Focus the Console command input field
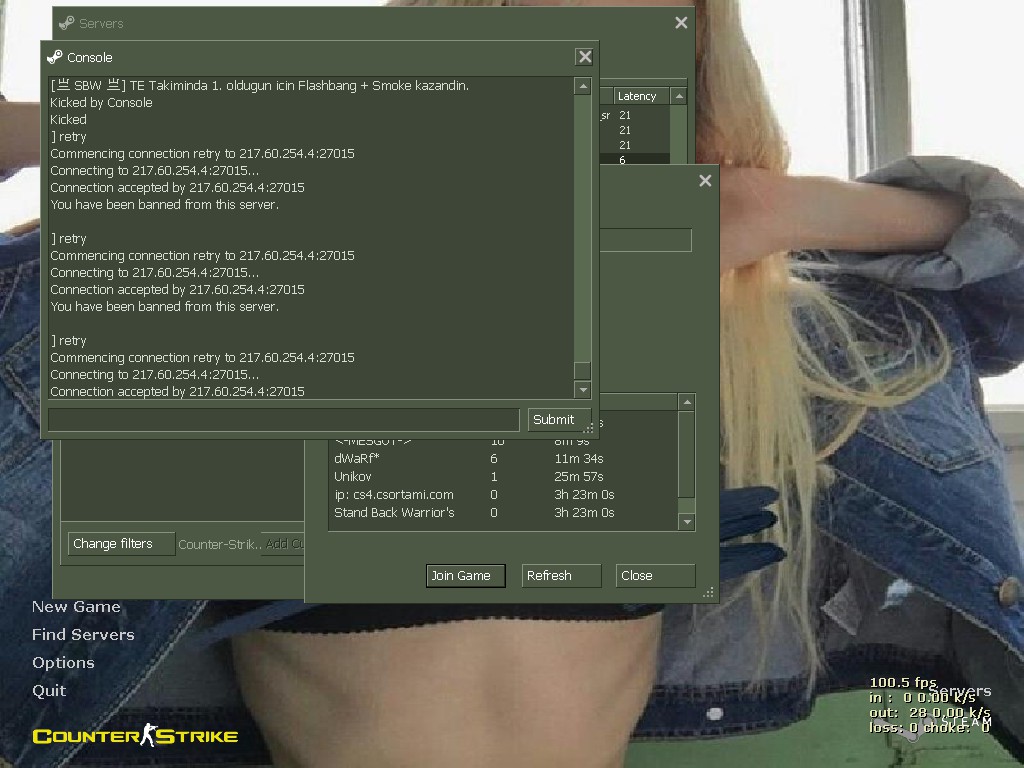Screen dimensions: 1024x768 (x=283, y=419)
